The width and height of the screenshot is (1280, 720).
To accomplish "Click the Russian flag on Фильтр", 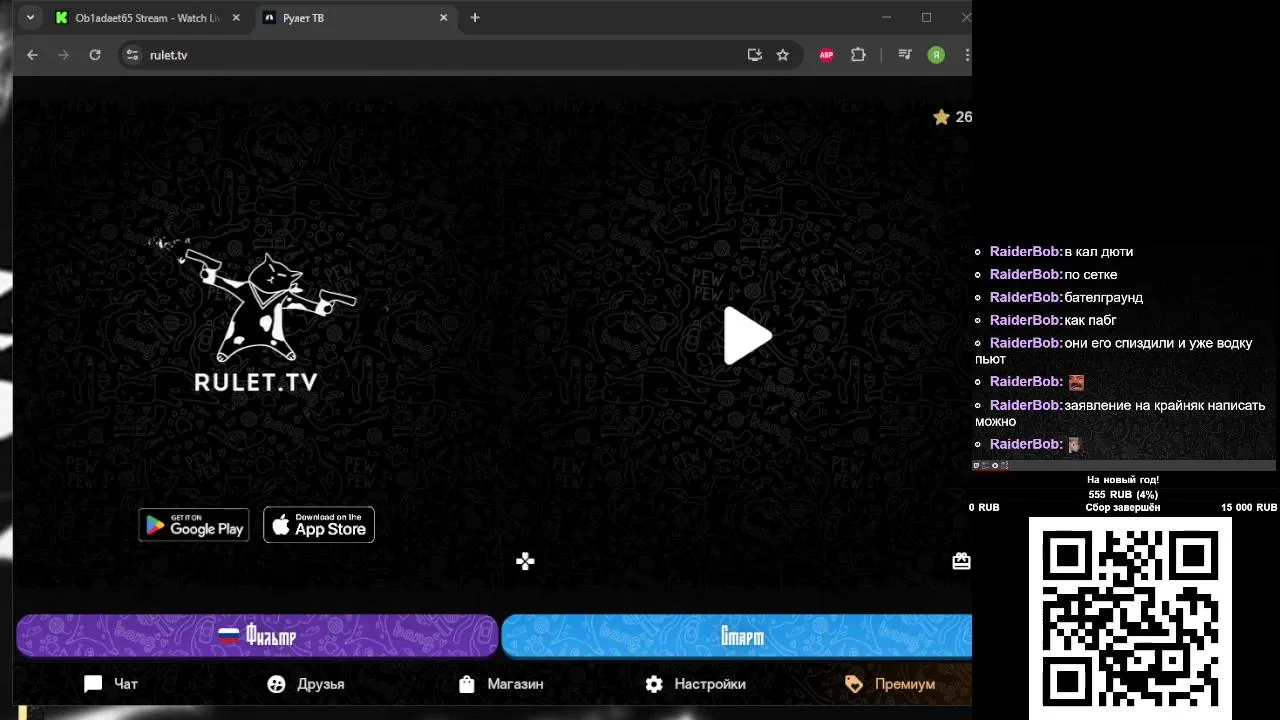I will coord(229,635).
